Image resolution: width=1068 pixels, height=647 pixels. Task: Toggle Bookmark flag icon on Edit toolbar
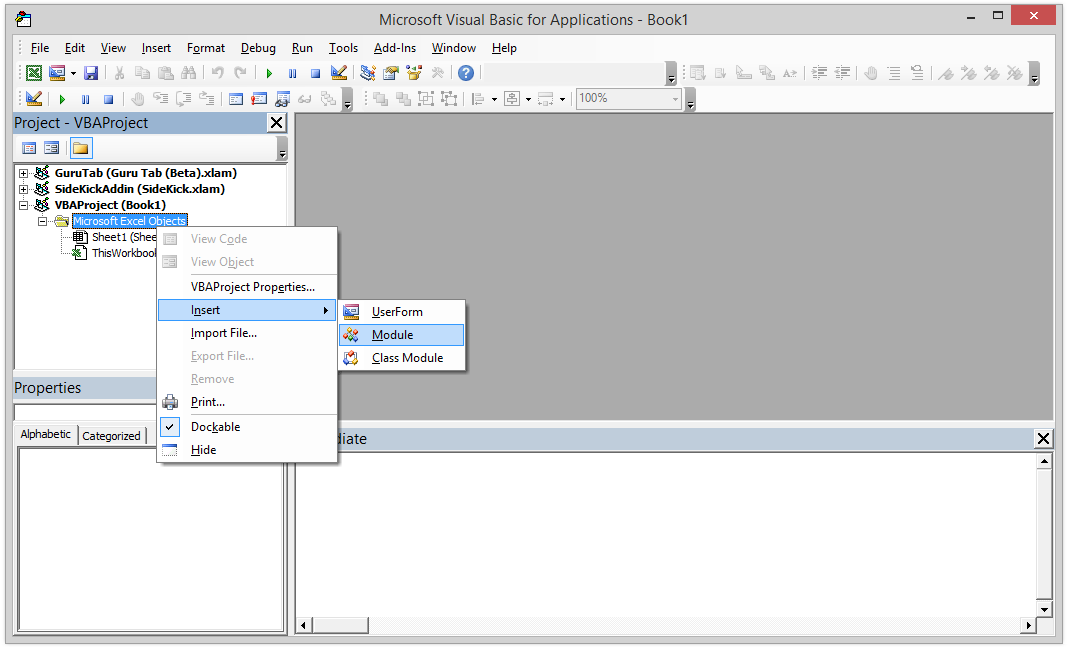coord(945,73)
